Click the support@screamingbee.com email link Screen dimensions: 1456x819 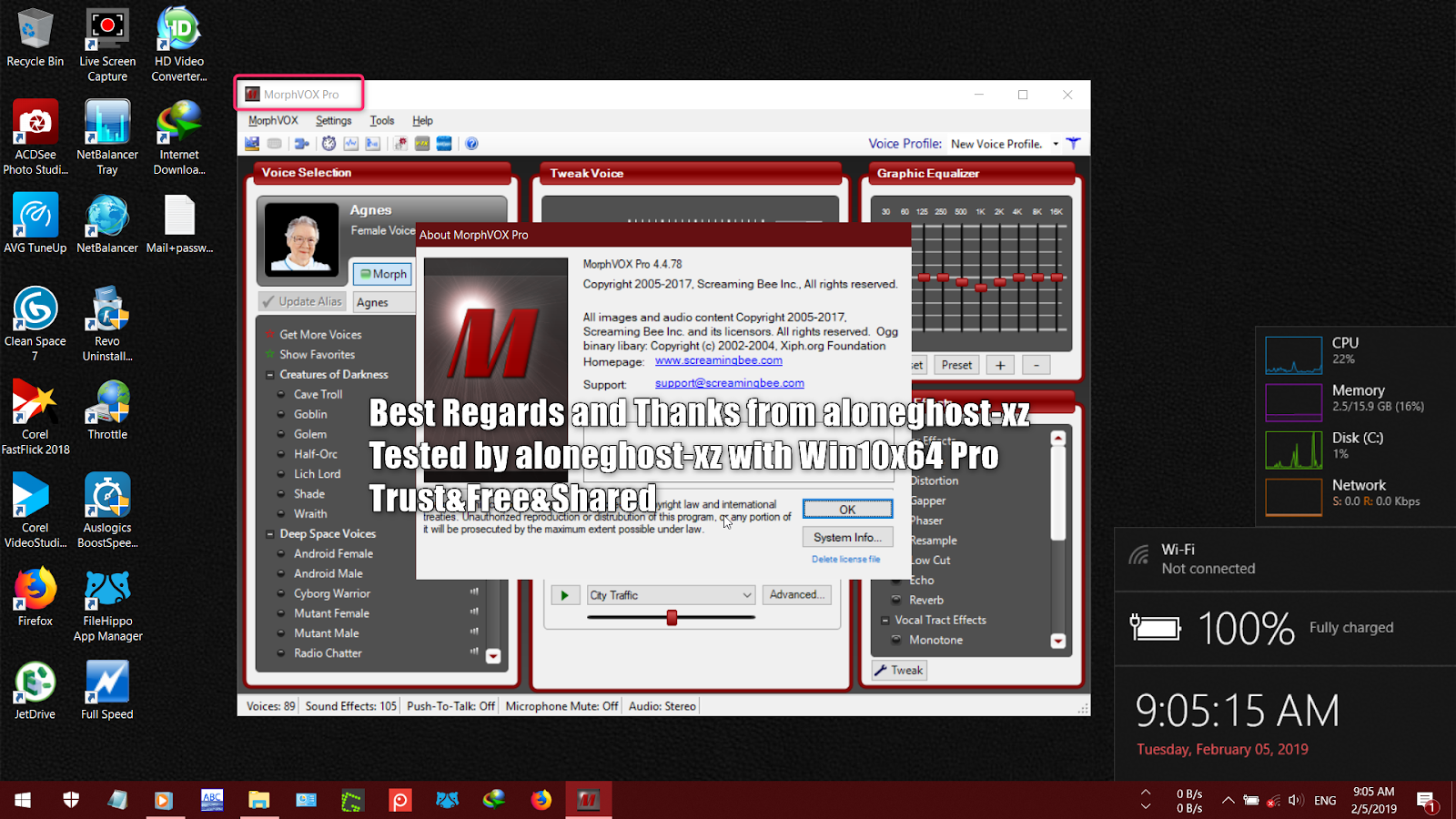click(x=730, y=383)
